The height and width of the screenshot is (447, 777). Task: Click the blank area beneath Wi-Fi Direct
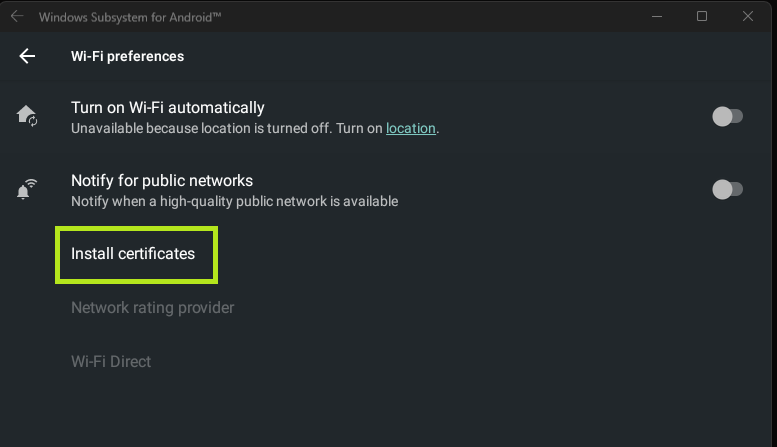388,412
